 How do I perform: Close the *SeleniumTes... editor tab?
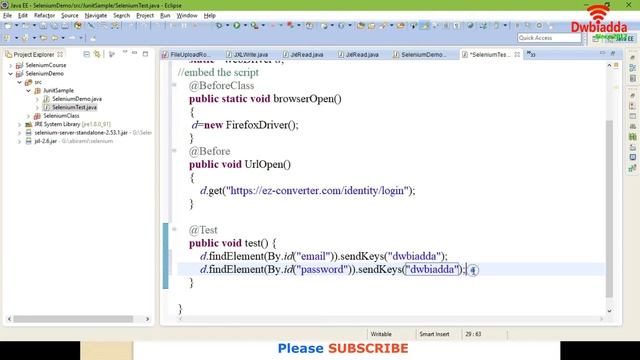517,54
